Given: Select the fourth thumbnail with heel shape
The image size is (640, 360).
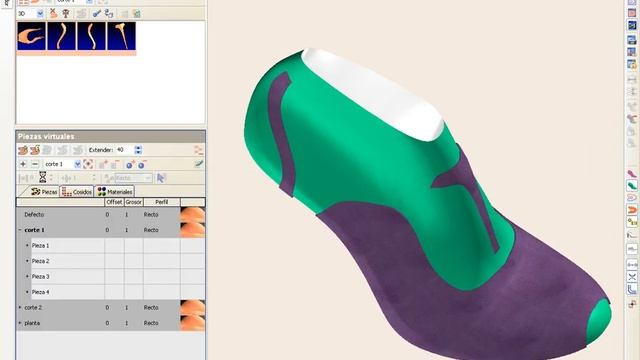Looking at the screenshot, I should coord(122,36).
